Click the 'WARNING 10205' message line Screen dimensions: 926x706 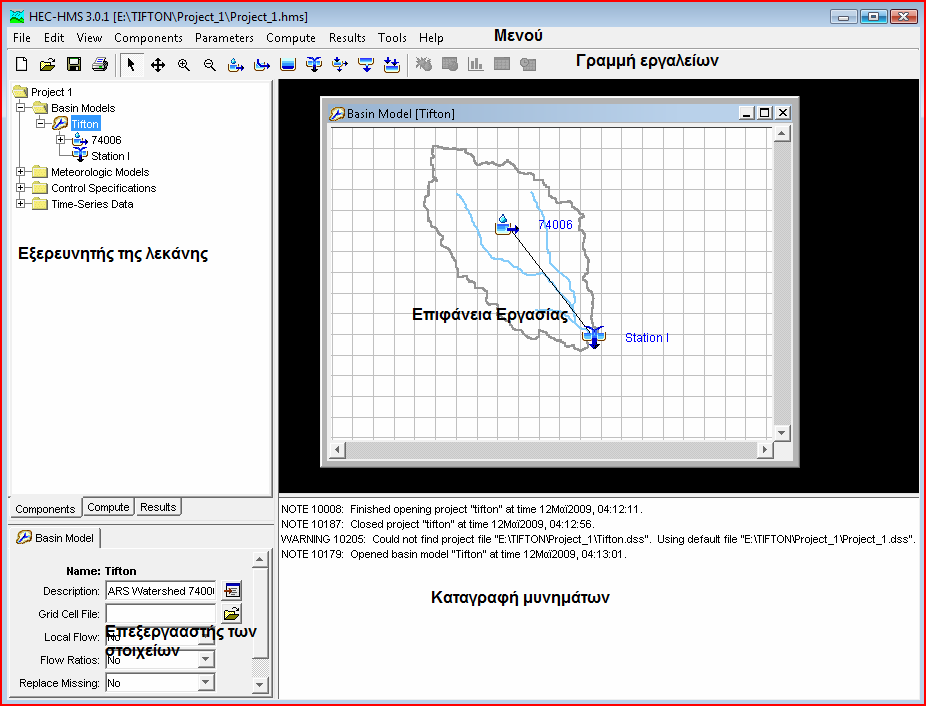coord(598,539)
